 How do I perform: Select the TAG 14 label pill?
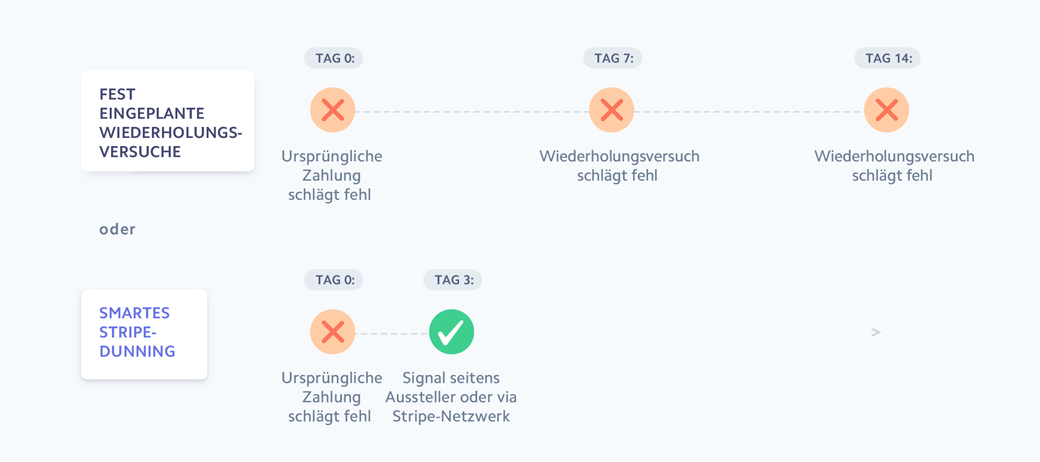coord(888,58)
